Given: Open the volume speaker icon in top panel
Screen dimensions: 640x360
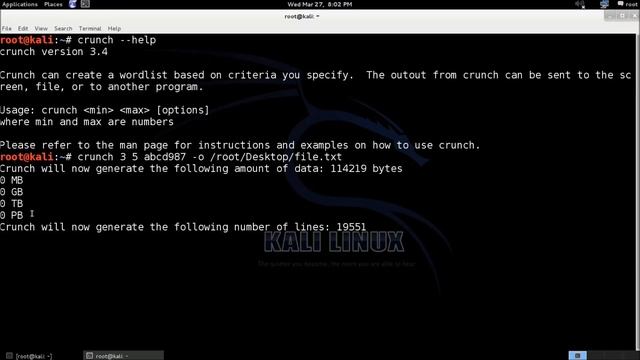Looking at the screenshot, I should click(x=580, y=4).
